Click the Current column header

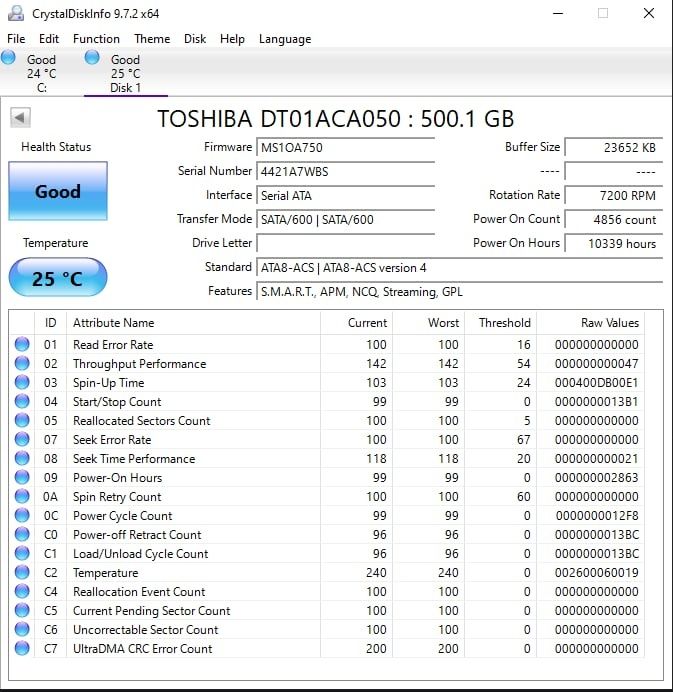click(357, 323)
